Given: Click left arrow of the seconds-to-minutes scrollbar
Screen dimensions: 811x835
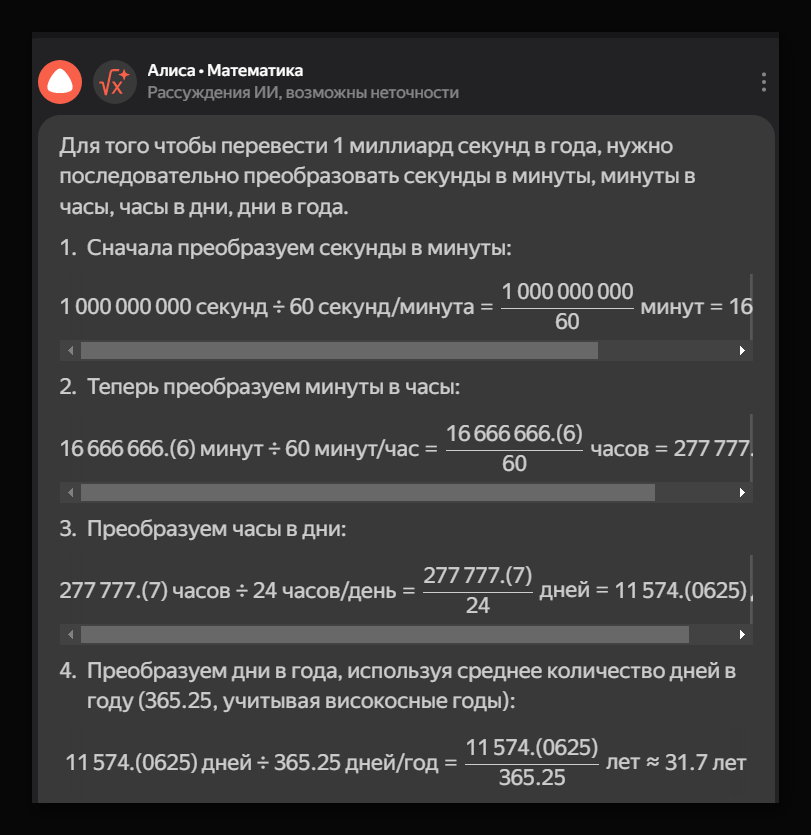Looking at the screenshot, I should click(x=70, y=351).
